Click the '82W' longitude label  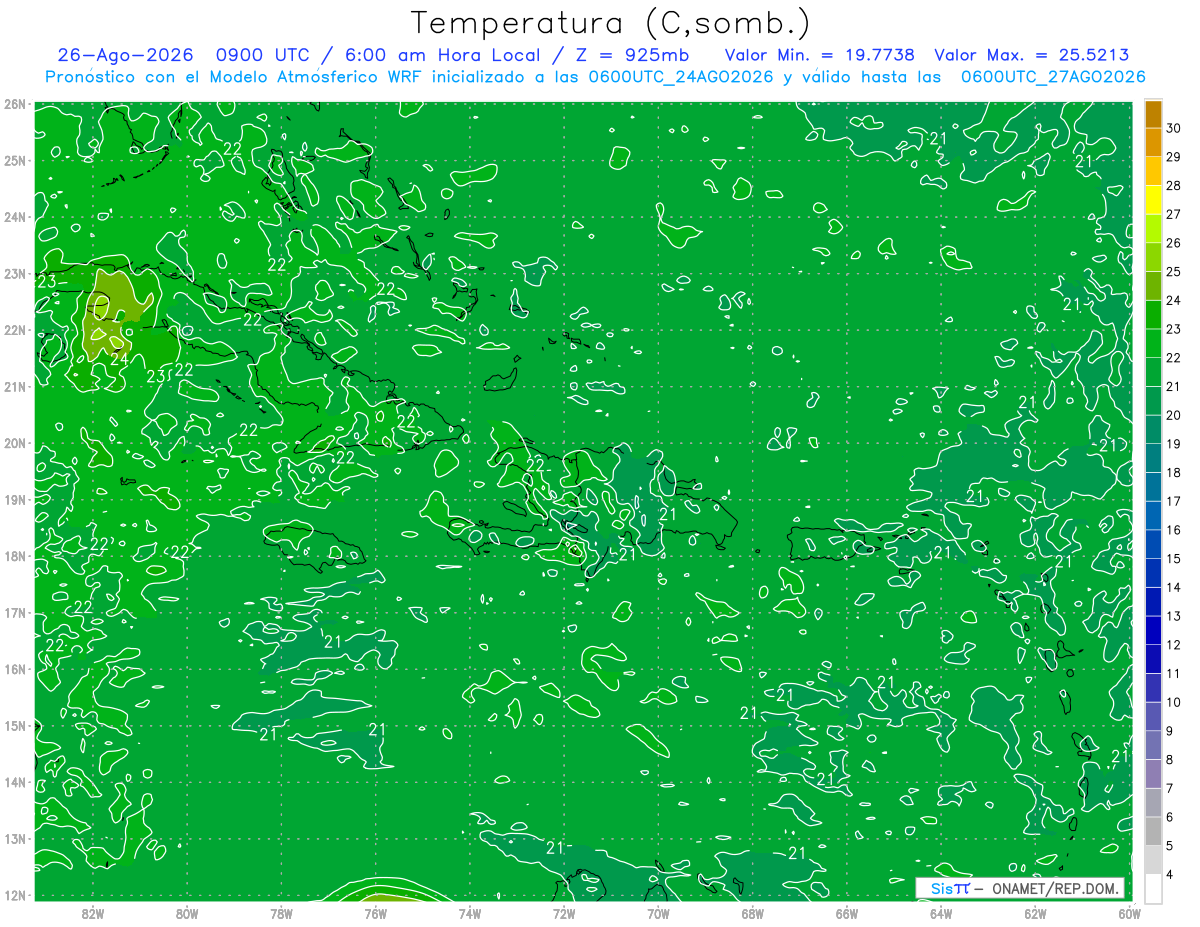92,913
